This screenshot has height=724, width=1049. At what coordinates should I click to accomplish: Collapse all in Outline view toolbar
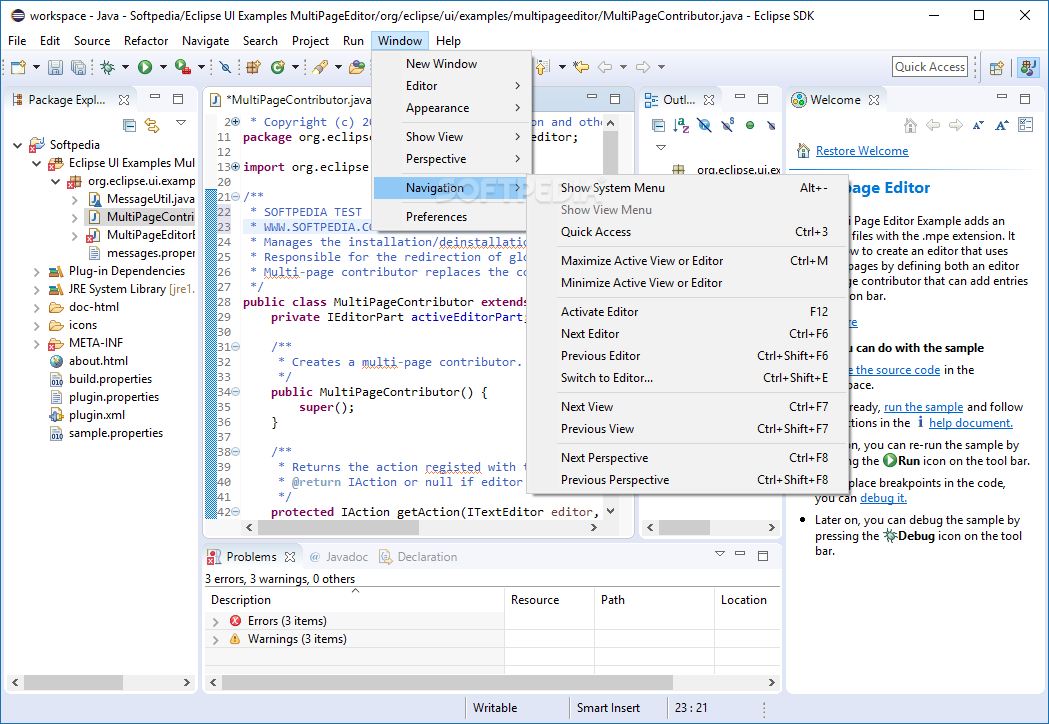[658, 125]
